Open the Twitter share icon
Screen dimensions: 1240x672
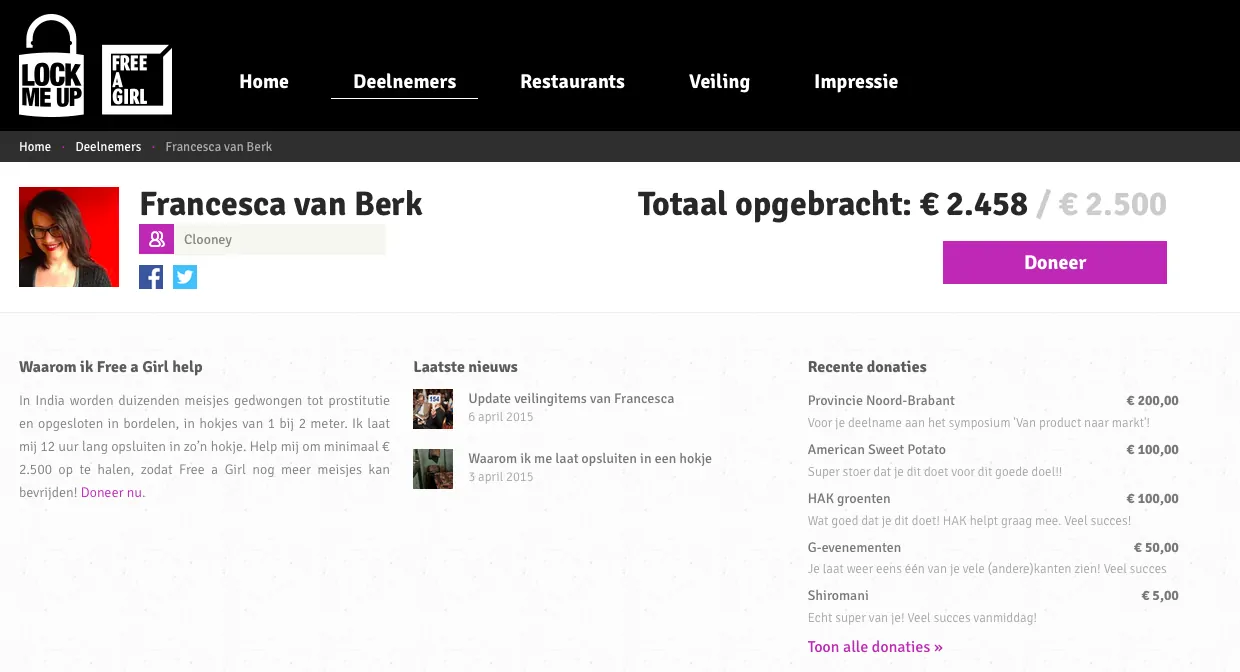[x=185, y=277]
